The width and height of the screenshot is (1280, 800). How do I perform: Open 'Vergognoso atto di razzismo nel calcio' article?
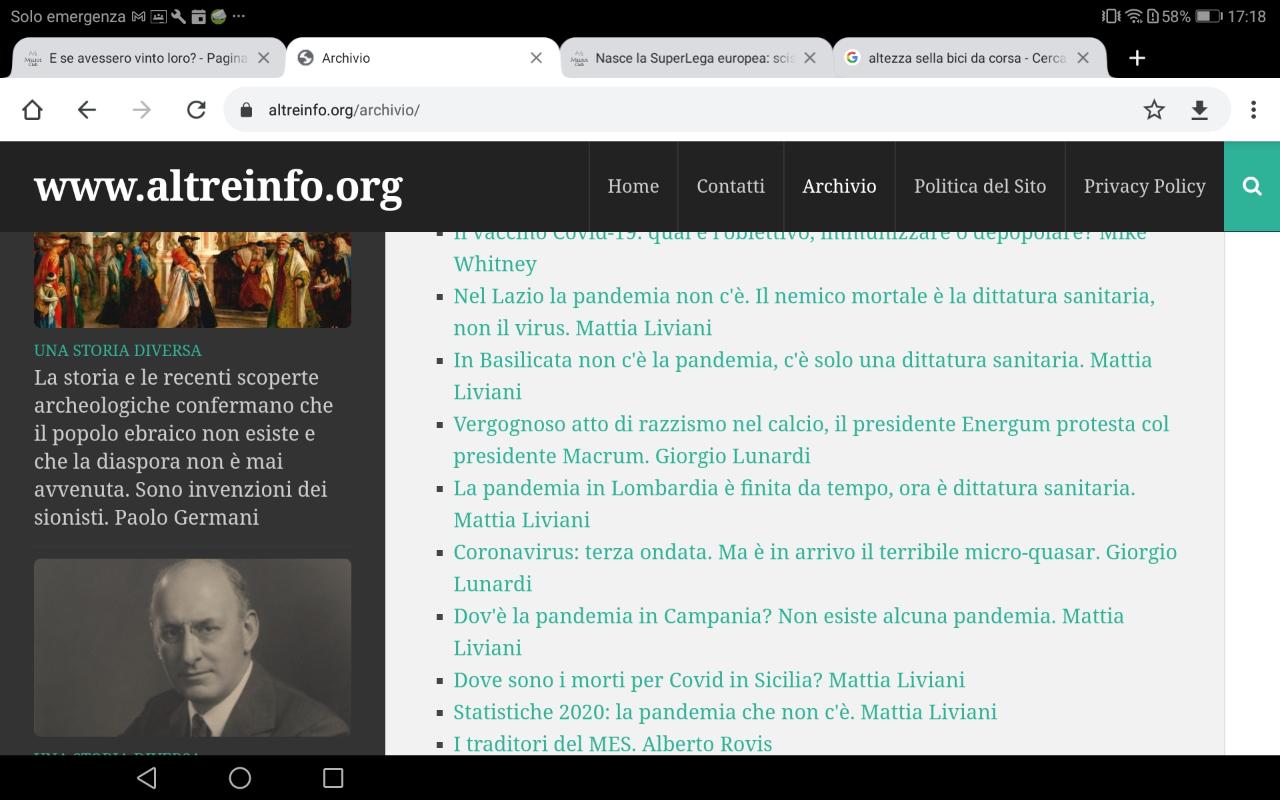(811, 440)
